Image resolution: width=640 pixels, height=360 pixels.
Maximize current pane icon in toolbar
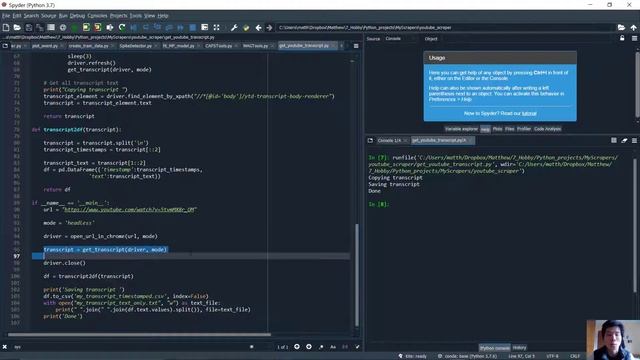(204, 27)
